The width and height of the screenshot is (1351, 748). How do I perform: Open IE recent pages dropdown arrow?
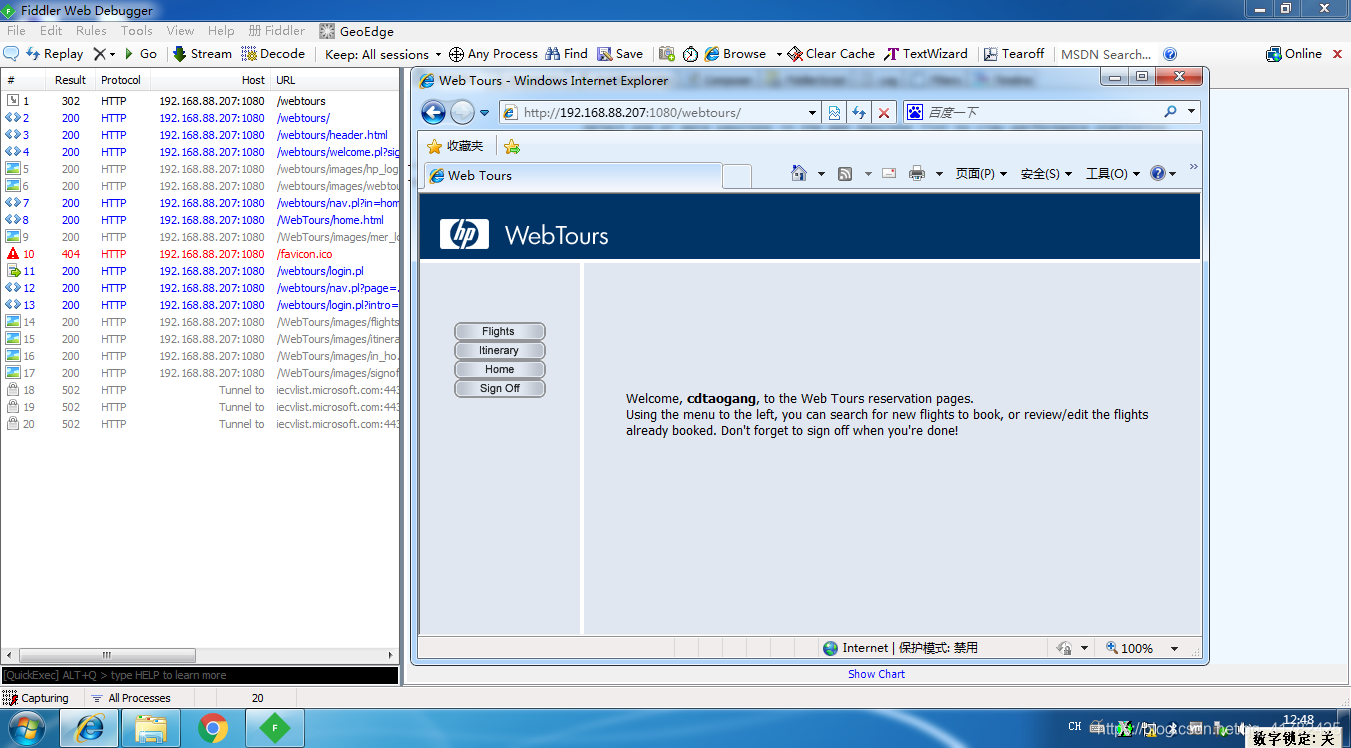click(x=484, y=113)
